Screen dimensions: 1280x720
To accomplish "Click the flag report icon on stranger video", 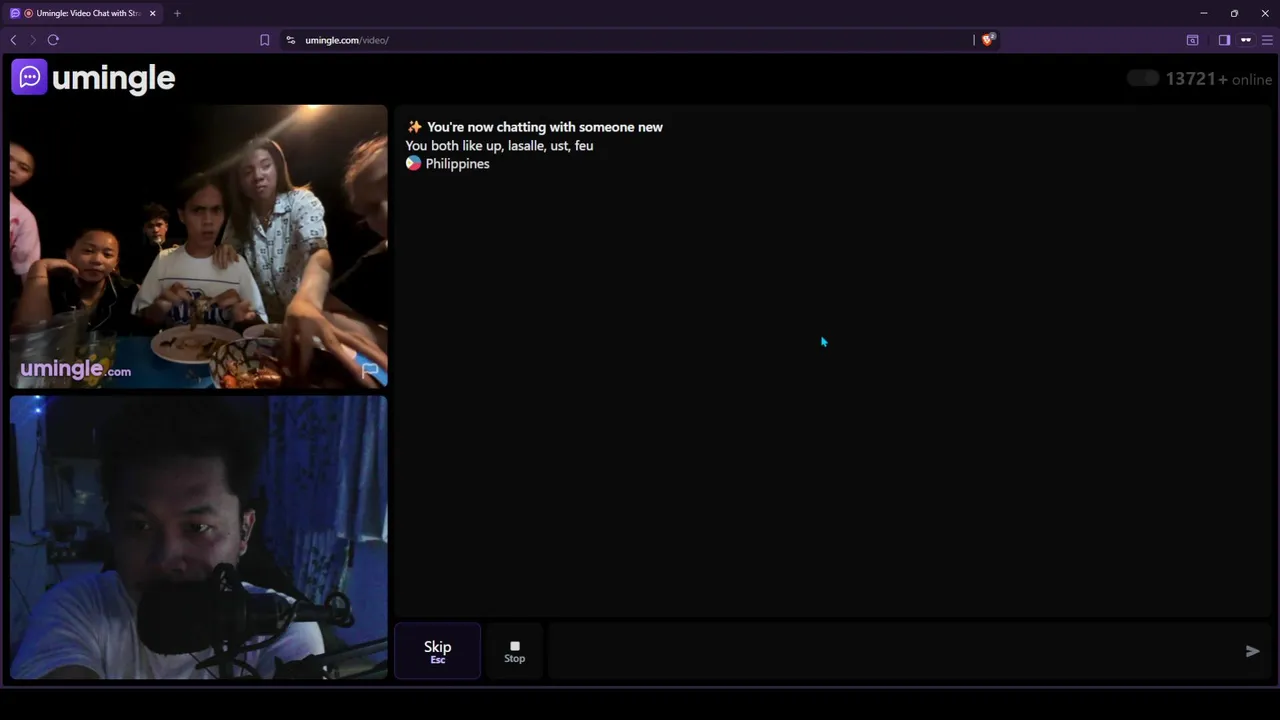I will tap(370, 371).
